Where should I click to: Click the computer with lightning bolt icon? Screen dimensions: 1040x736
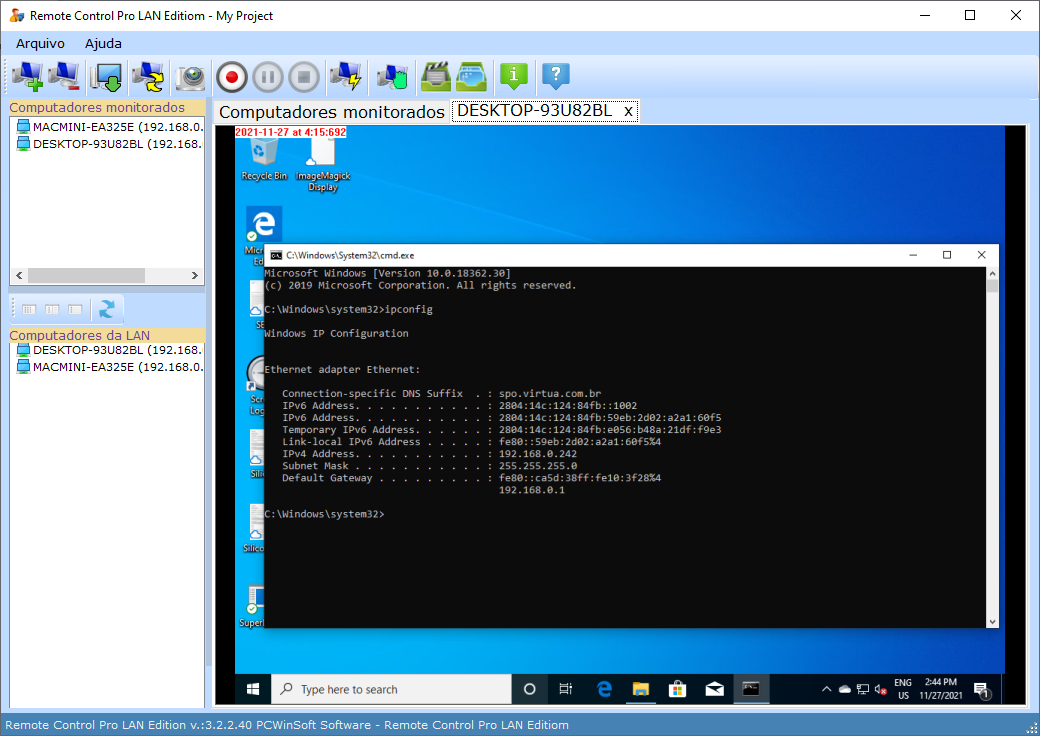tap(345, 76)
